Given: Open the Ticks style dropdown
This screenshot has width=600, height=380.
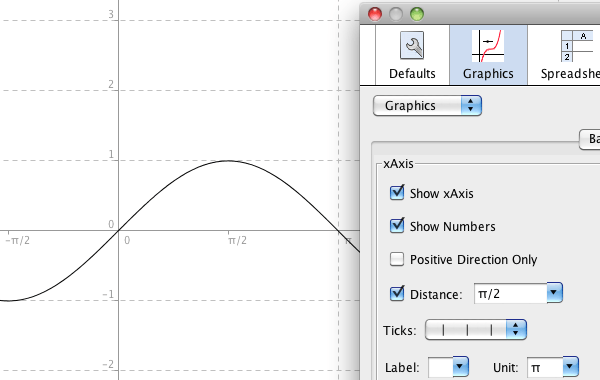Looking at the screenshot, I should 476,329.
